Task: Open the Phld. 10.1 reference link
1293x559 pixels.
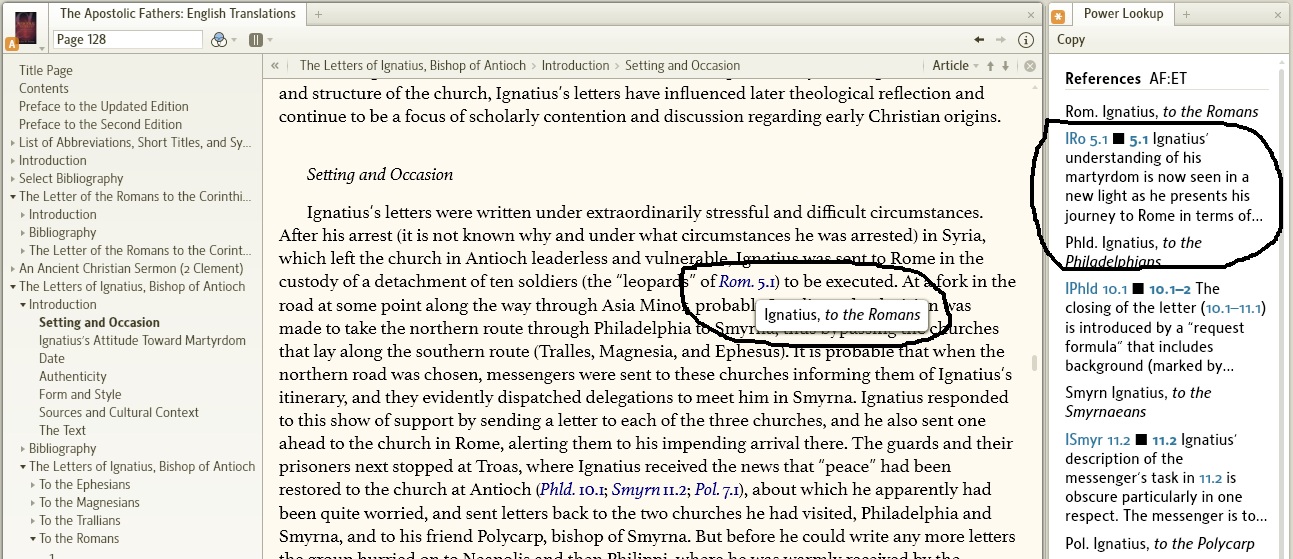Action: click(x=574, y=490)
